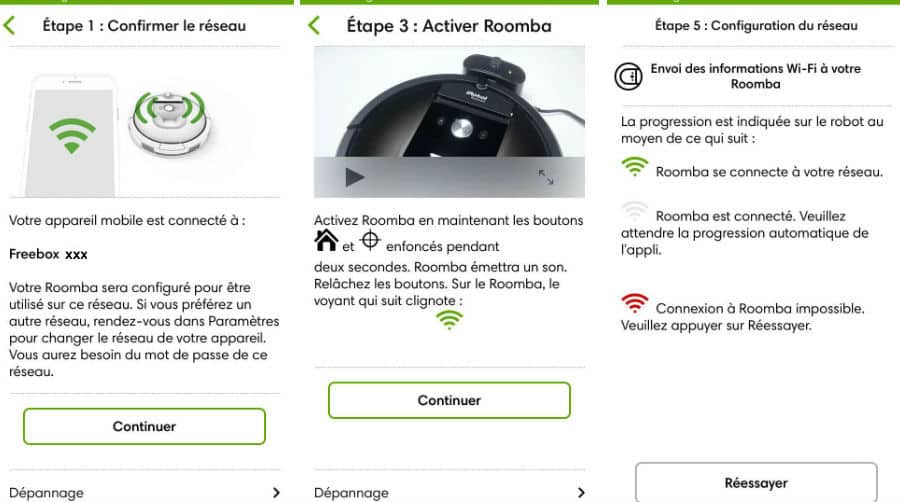Click the blinking green Wi-Fi indicator icon
900x502 pixels.
[x=449, y=320]
